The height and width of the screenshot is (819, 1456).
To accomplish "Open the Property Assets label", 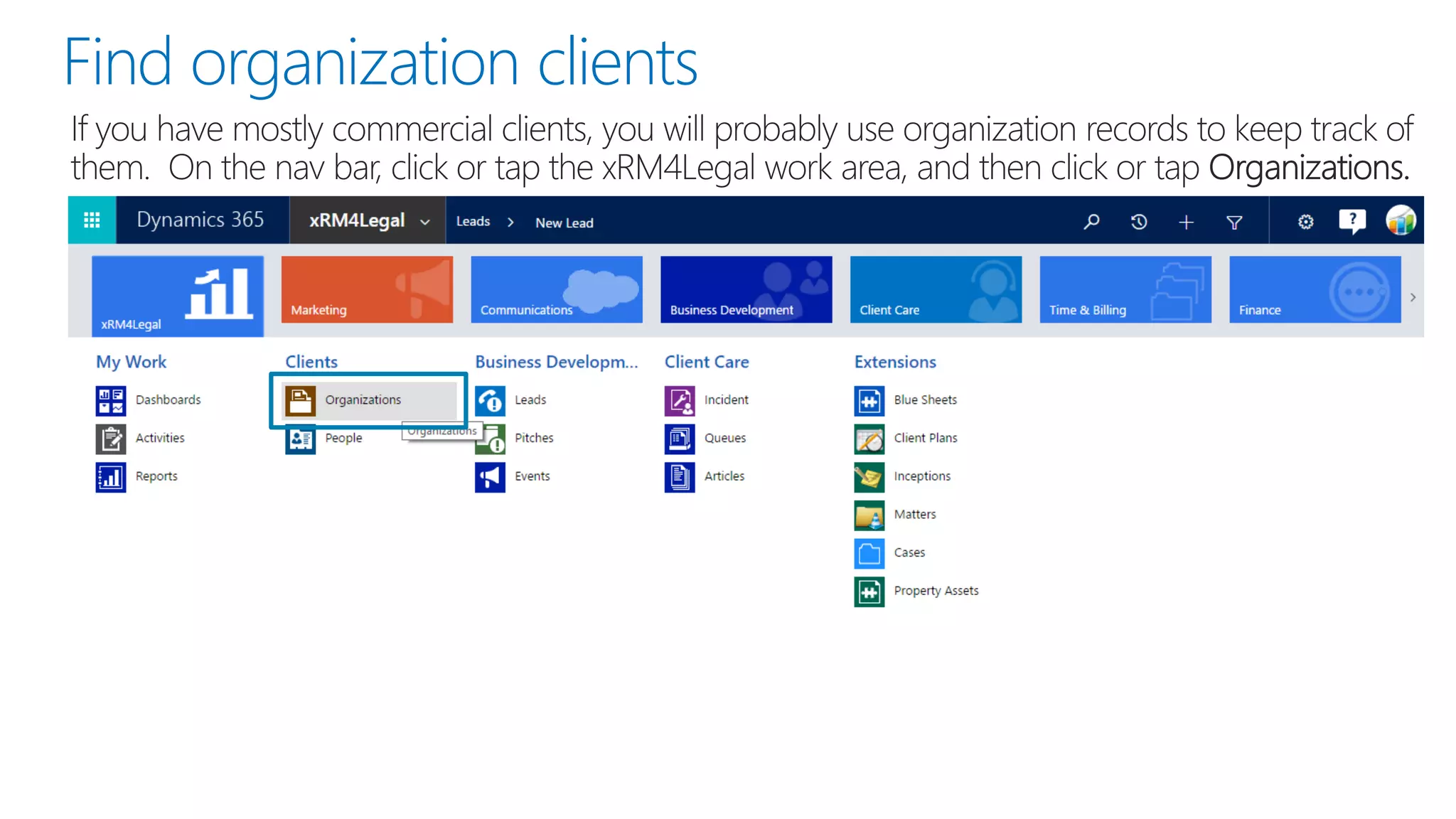I will [x=936, y=591].
